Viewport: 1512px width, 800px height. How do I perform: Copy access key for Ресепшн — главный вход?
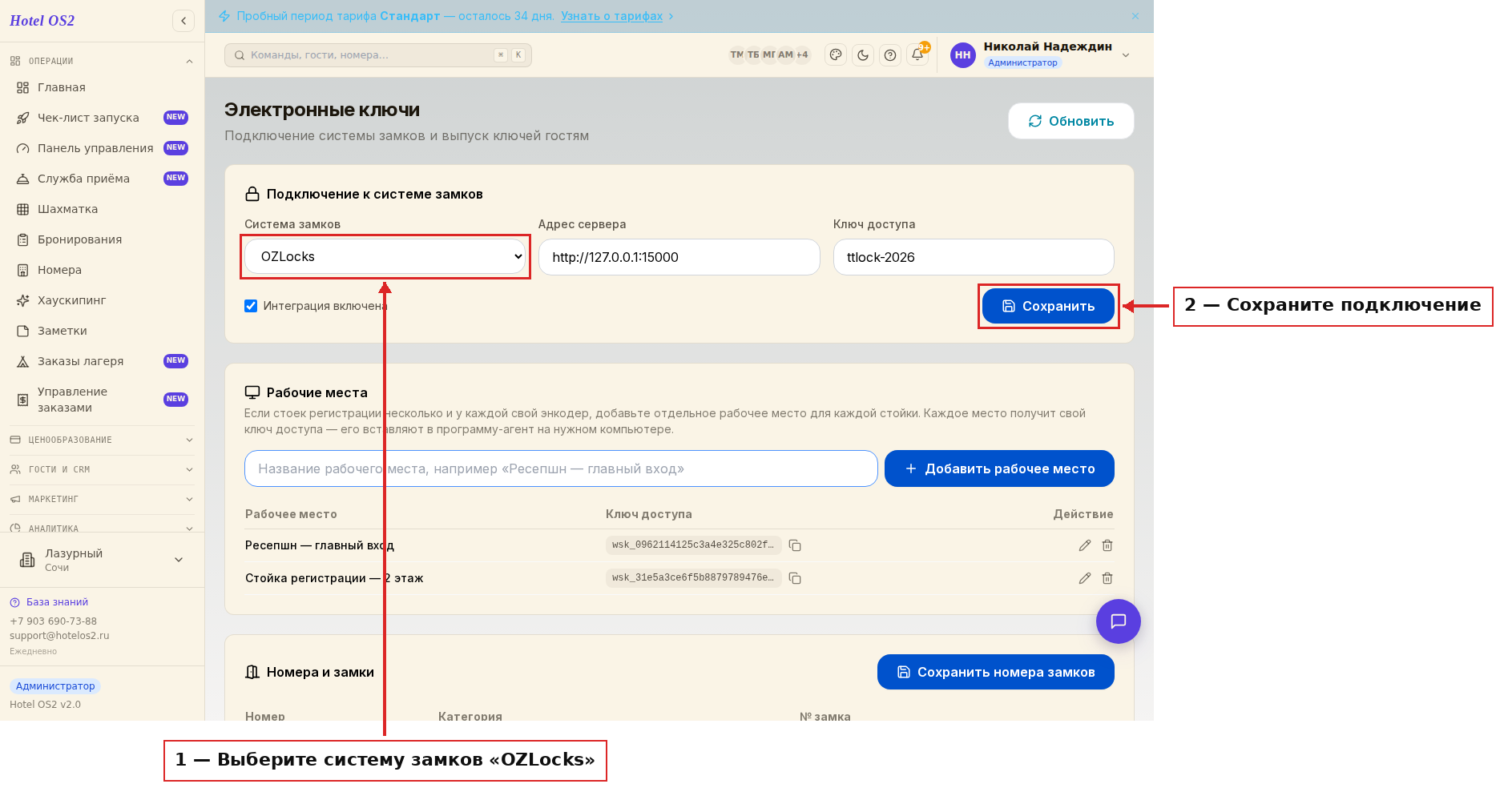point(795,545)
